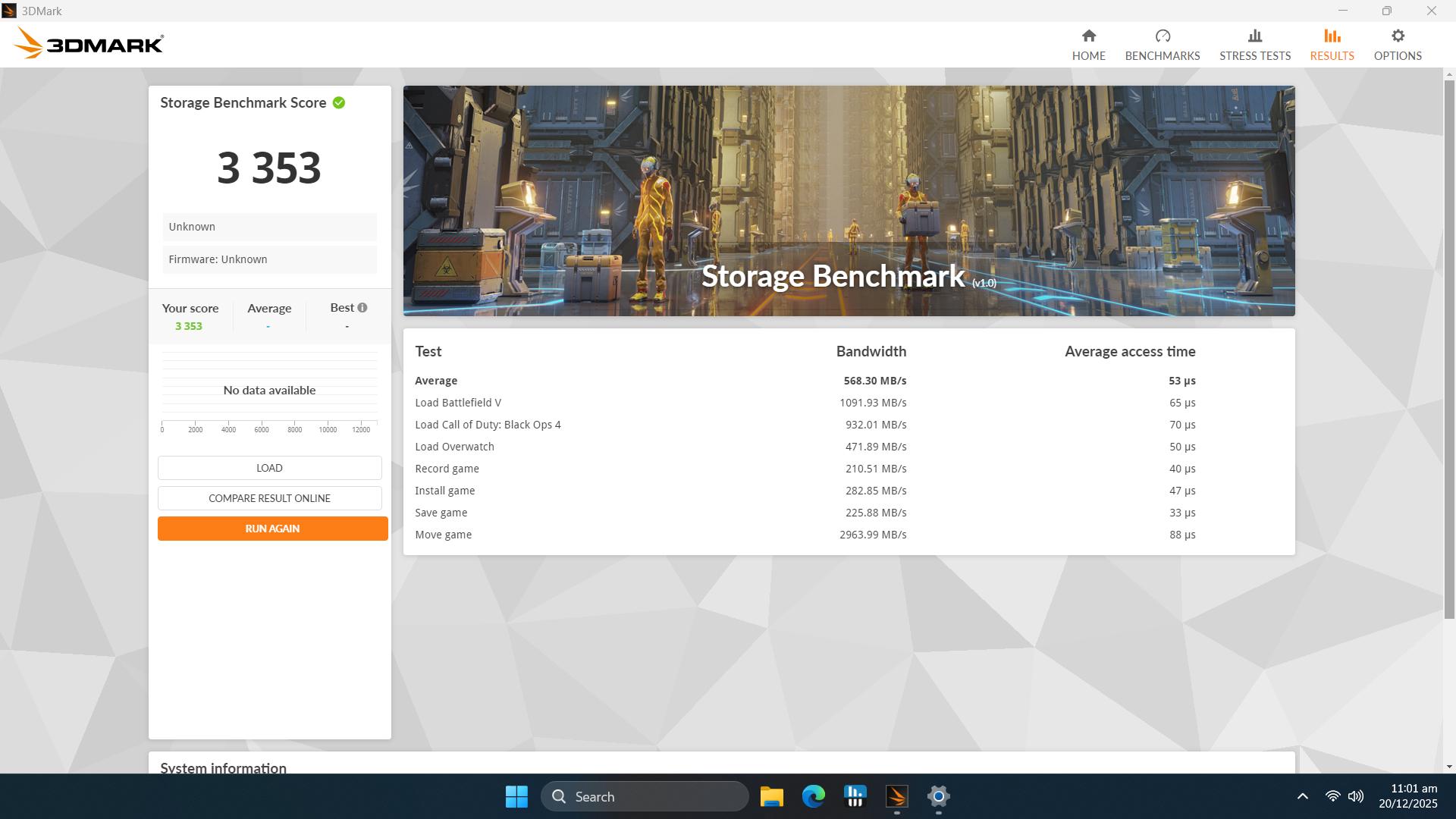Minimize the 3DMark window
This screenshot has height=819, width=1456.
(x=1343, y=11)
